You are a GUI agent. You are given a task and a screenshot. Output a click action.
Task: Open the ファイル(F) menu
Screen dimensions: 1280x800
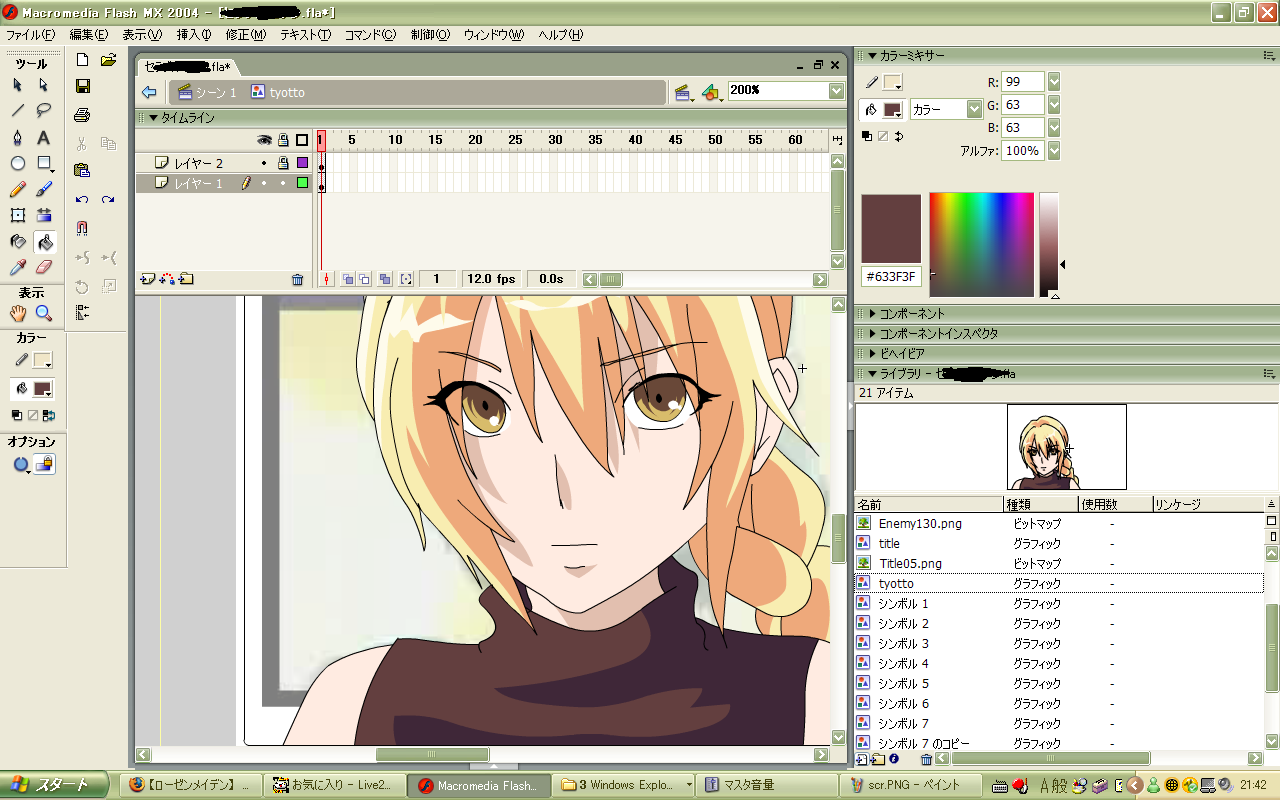click(31, 35)
